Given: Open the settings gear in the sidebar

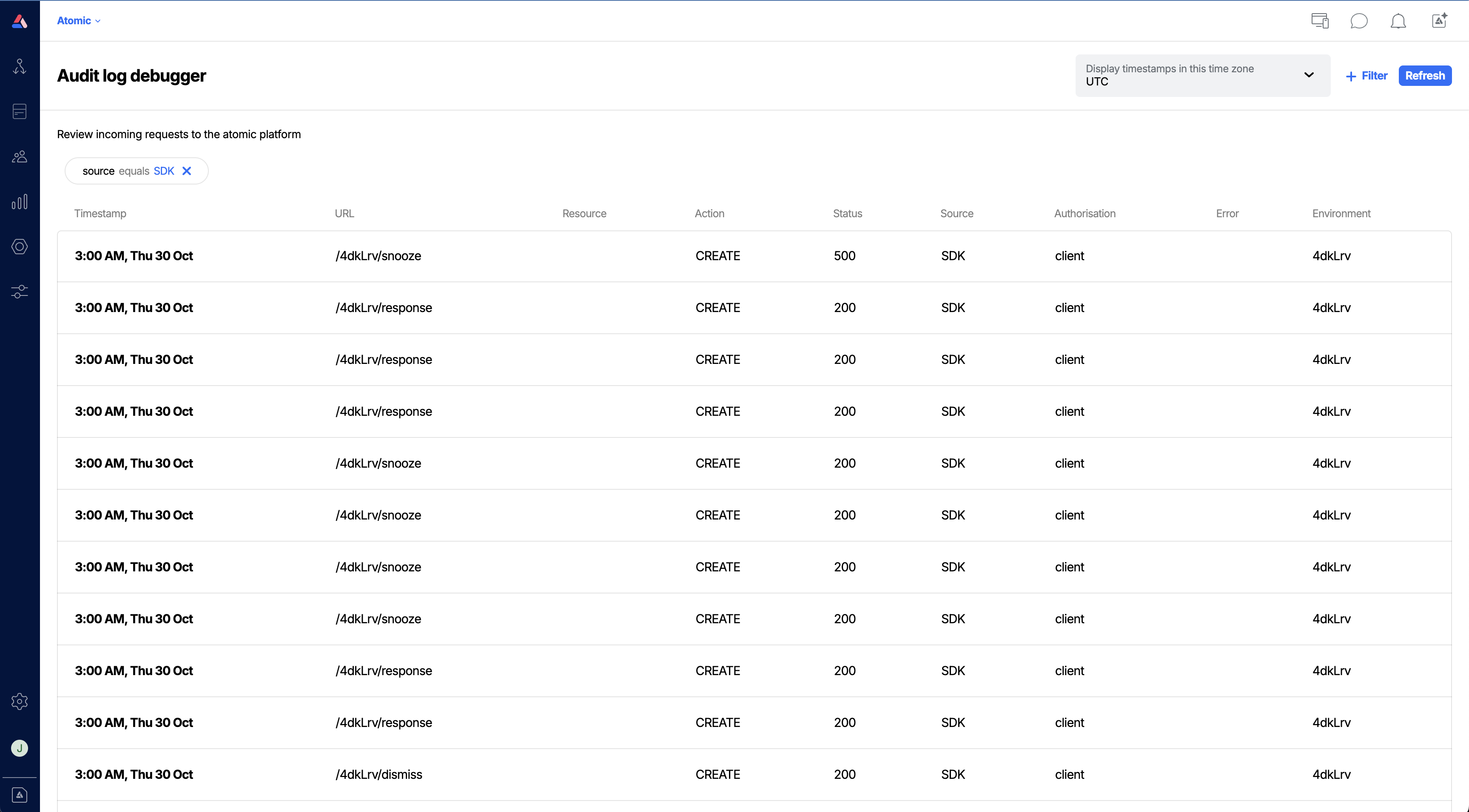Looking at the screenshot, I should (x=20, y=701).
